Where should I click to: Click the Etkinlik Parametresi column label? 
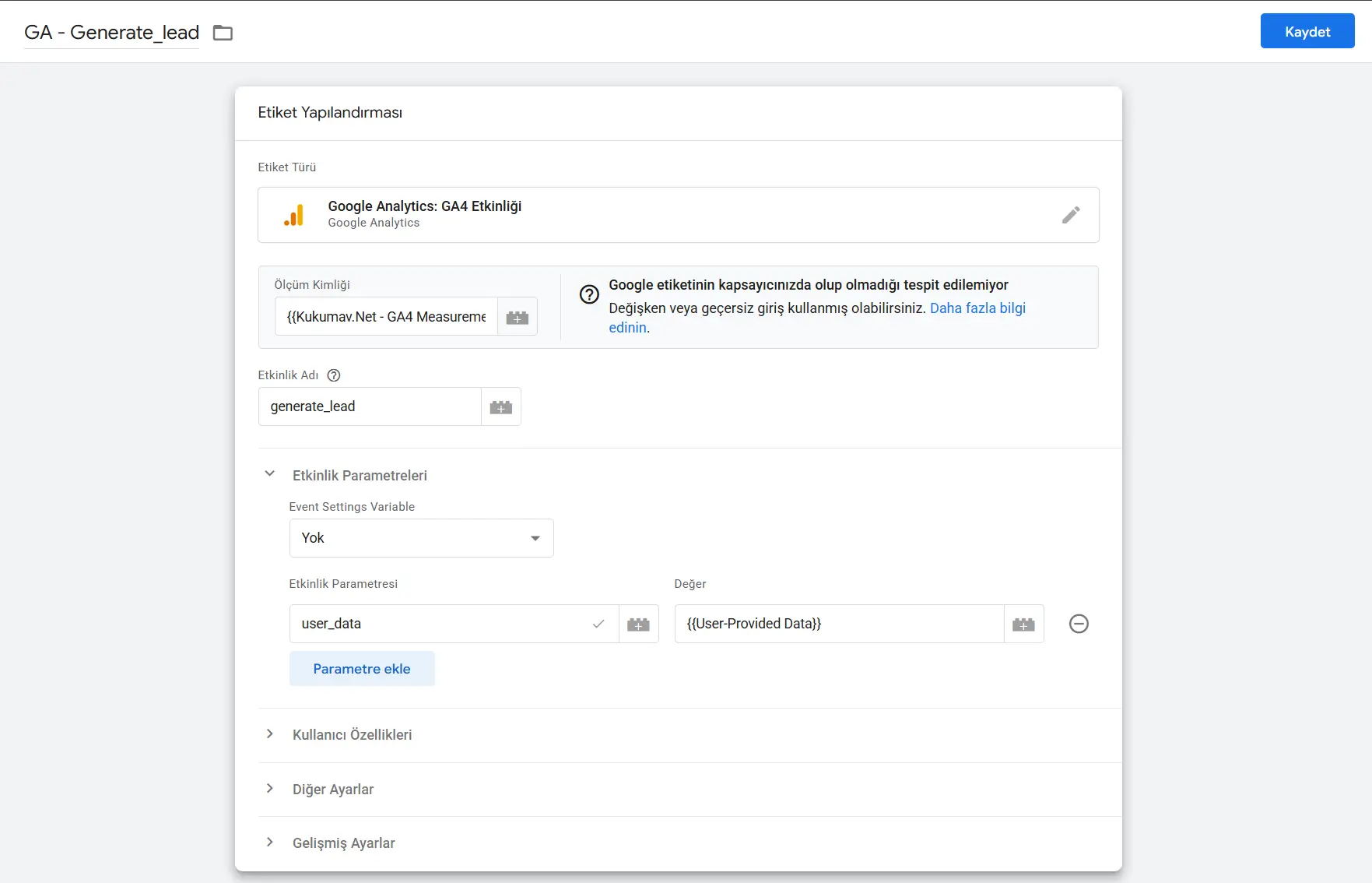(343, 584)
